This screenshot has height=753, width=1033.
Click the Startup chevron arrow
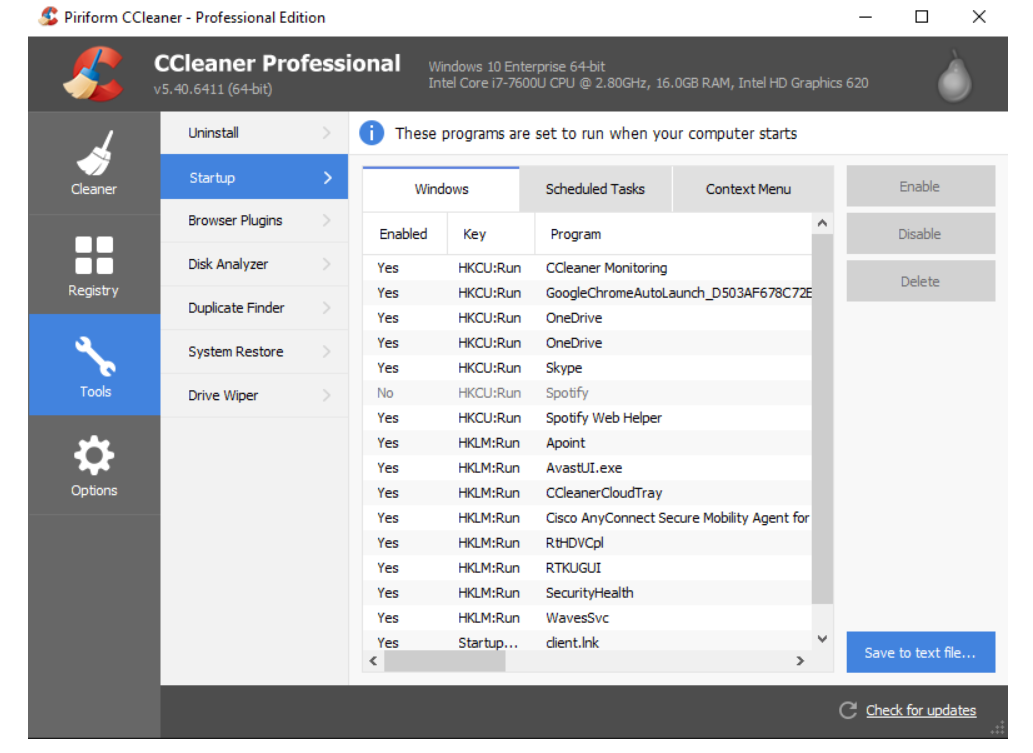pos(328,177)
